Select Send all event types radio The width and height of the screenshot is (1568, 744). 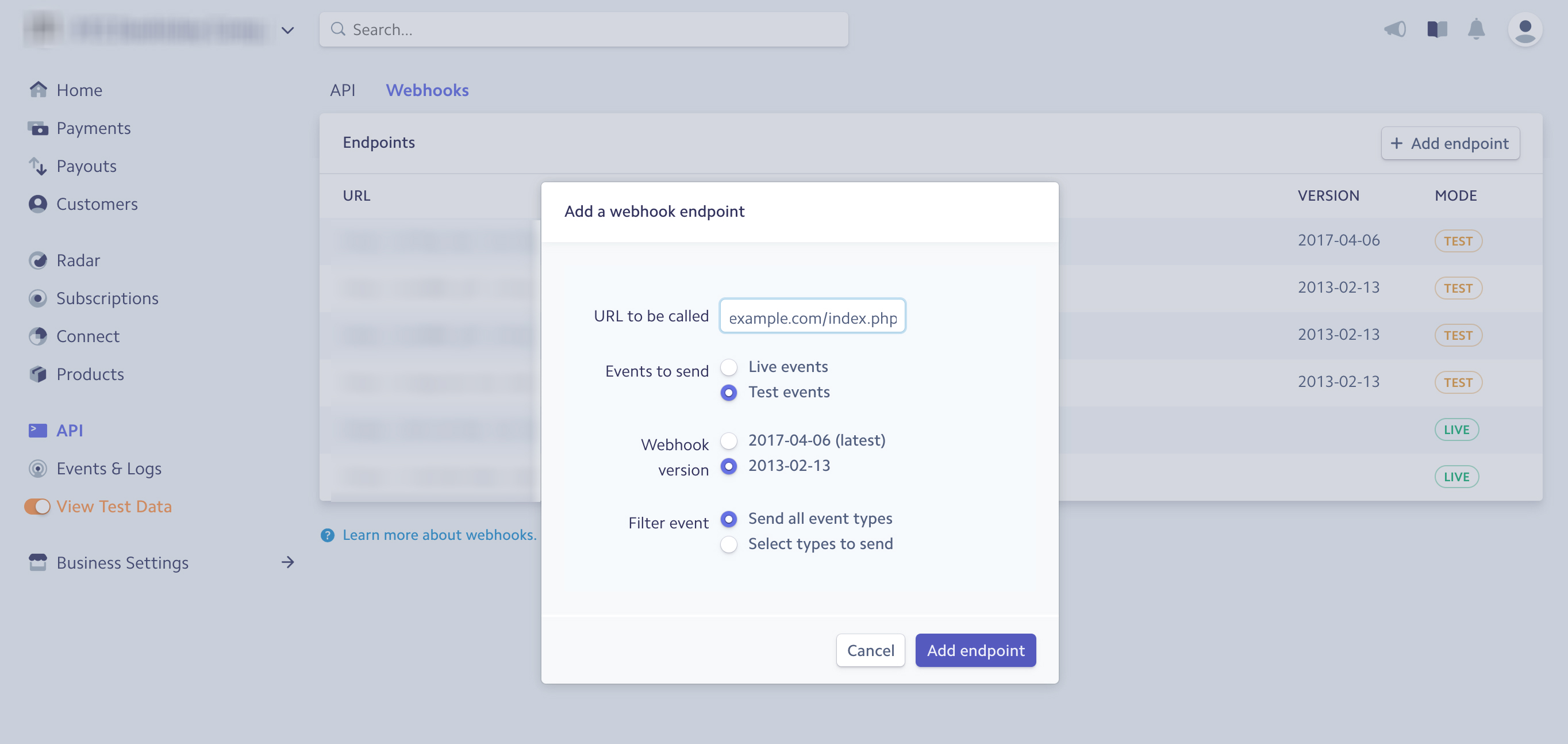click(729, 519)
